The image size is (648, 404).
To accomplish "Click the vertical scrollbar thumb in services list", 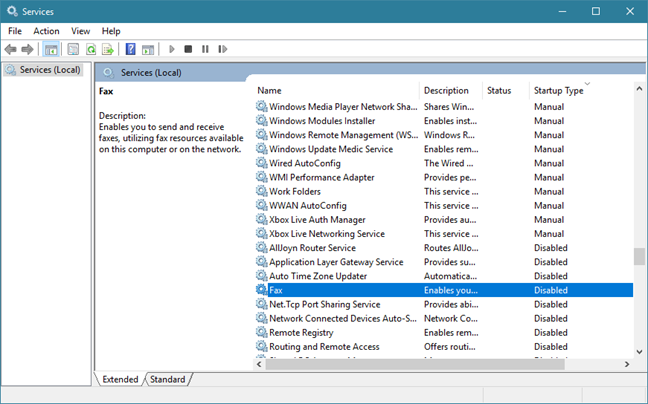I will (x=639, y=257).
